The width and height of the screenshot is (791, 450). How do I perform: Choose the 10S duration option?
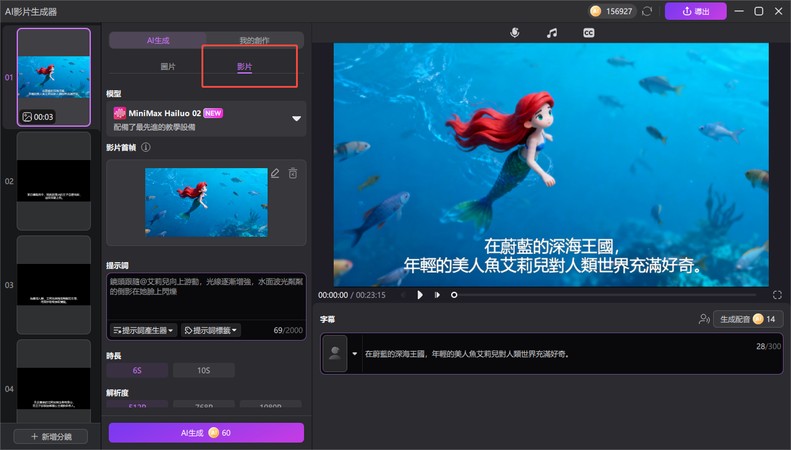coord(204,370)
